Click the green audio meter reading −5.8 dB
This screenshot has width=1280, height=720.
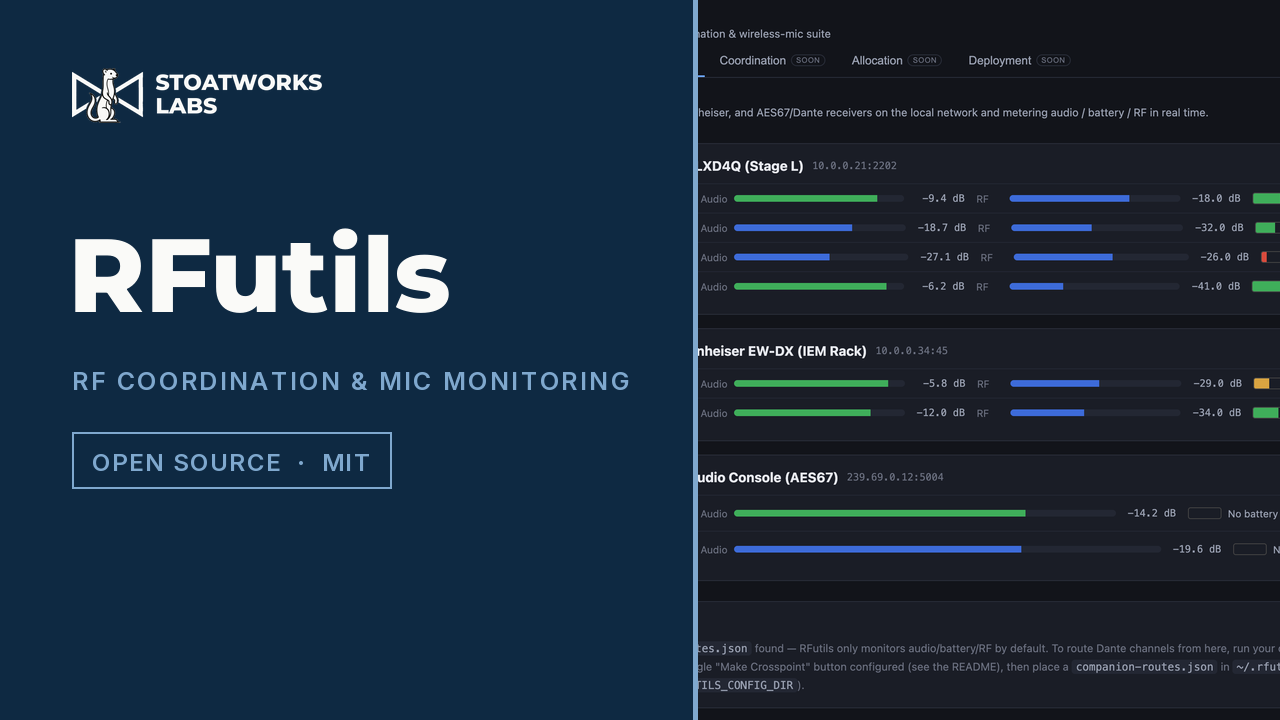(x=819, y=383)
